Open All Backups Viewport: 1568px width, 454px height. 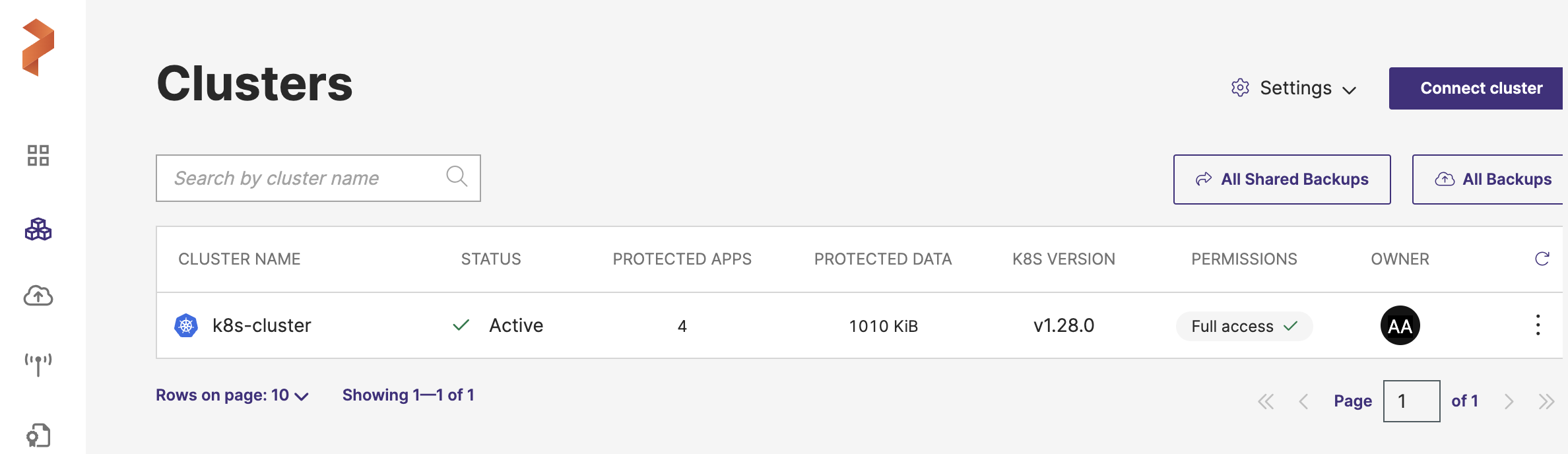coord(1493,179)
